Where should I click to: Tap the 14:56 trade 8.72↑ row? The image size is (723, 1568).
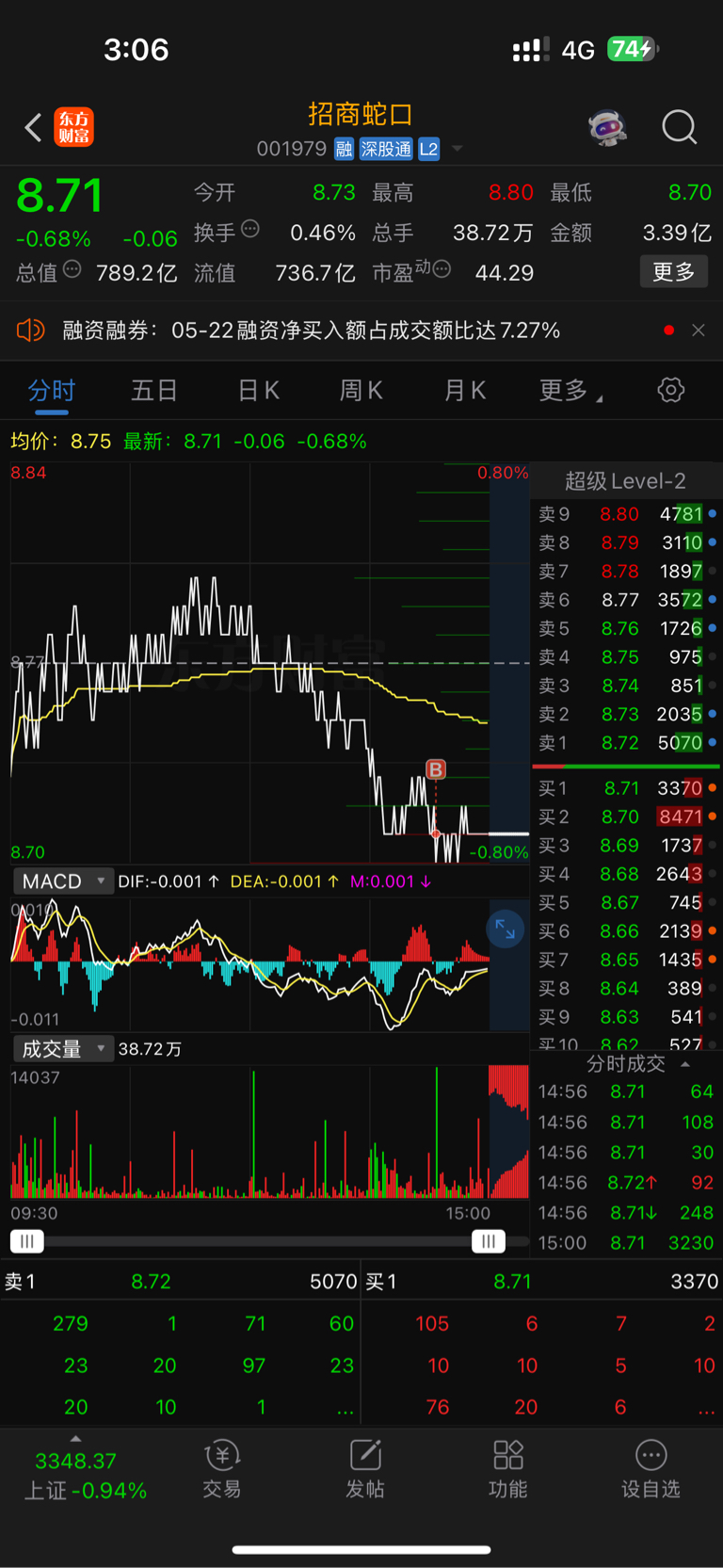(626, 1183)
